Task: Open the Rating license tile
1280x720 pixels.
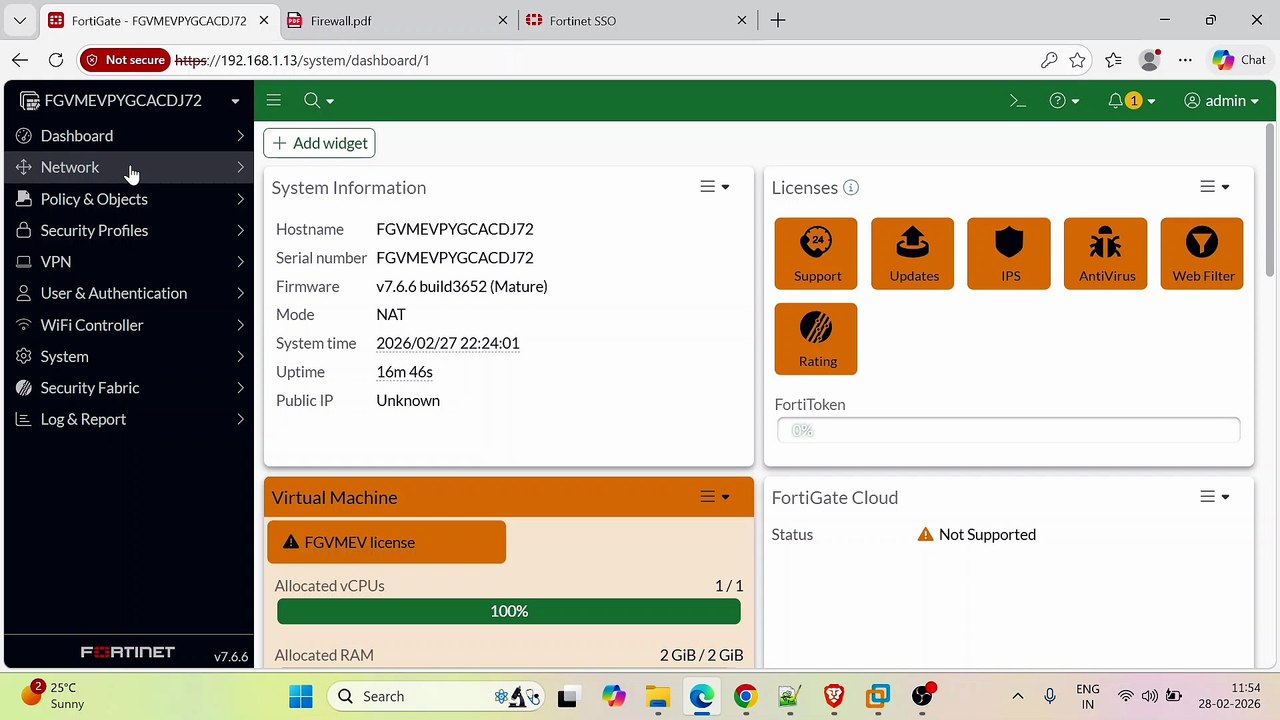Action: (x=816, y=339)
